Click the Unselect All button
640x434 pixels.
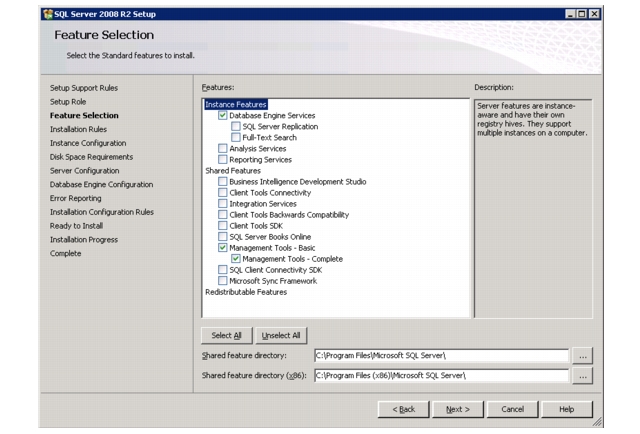(x=281, y=336)
